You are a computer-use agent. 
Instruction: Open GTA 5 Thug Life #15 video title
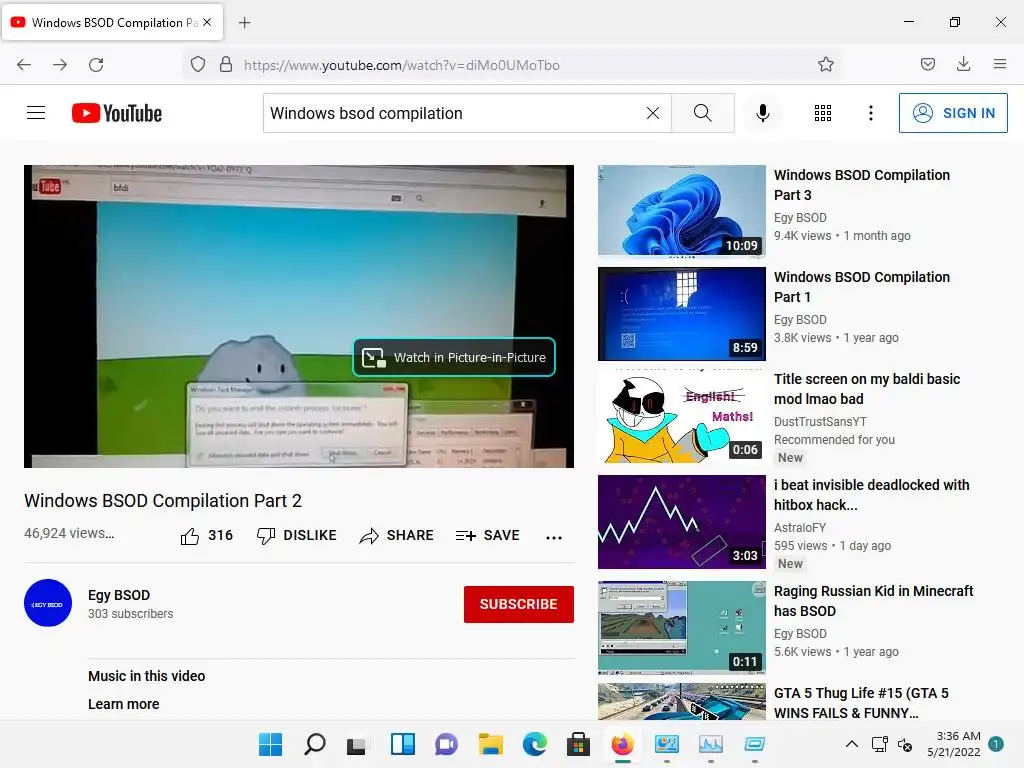click(x=861, y=703)
